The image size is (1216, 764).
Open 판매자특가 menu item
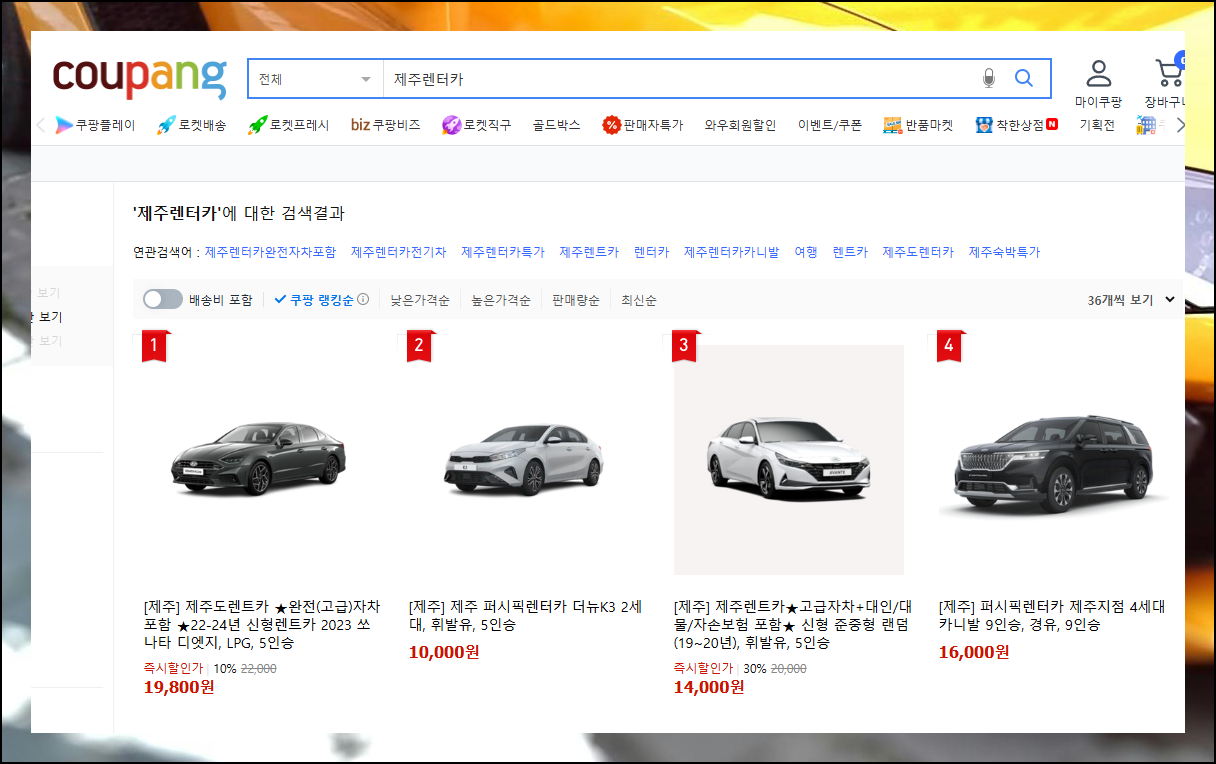coord(642,125)
